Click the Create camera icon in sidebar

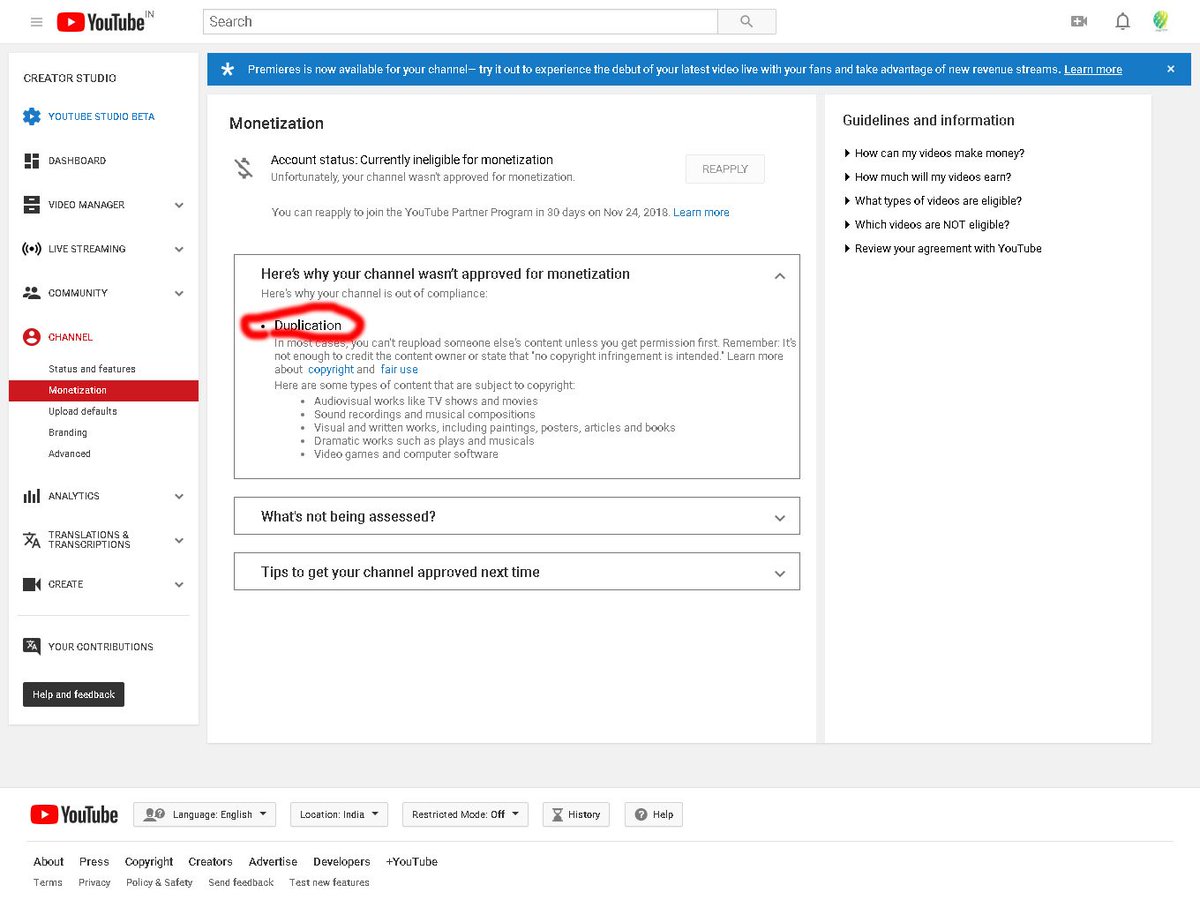pyautogui.click(x=32, y=584)
